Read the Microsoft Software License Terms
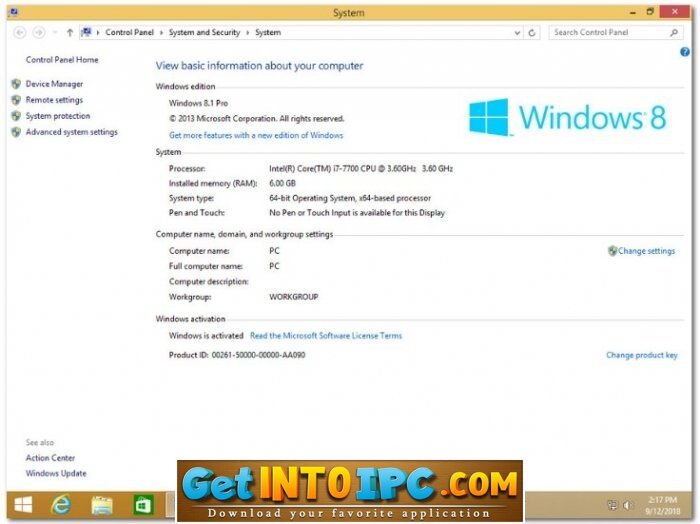700x524 pixels. point(326,336)
